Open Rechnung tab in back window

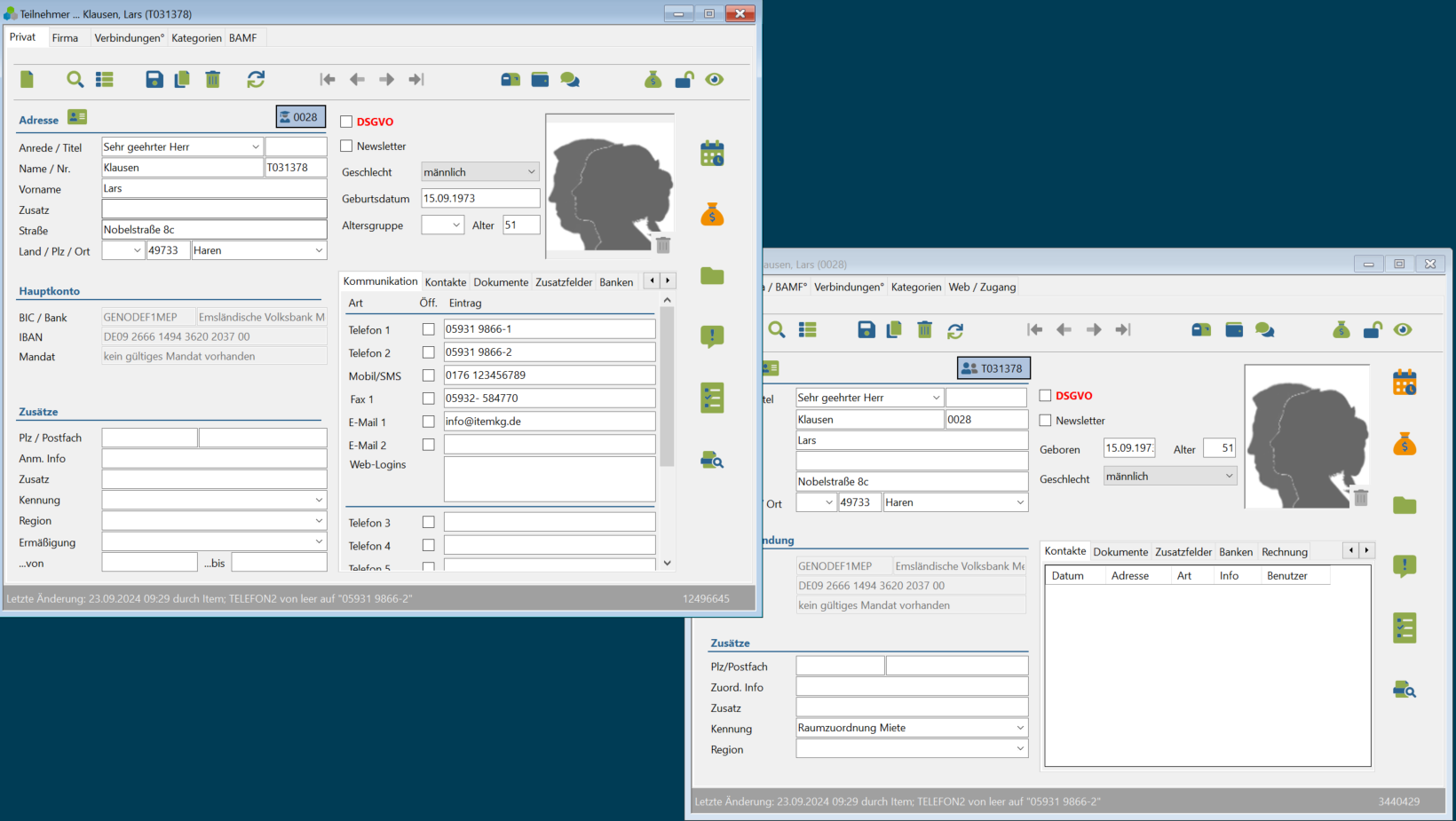click(x=1285, y=552)
